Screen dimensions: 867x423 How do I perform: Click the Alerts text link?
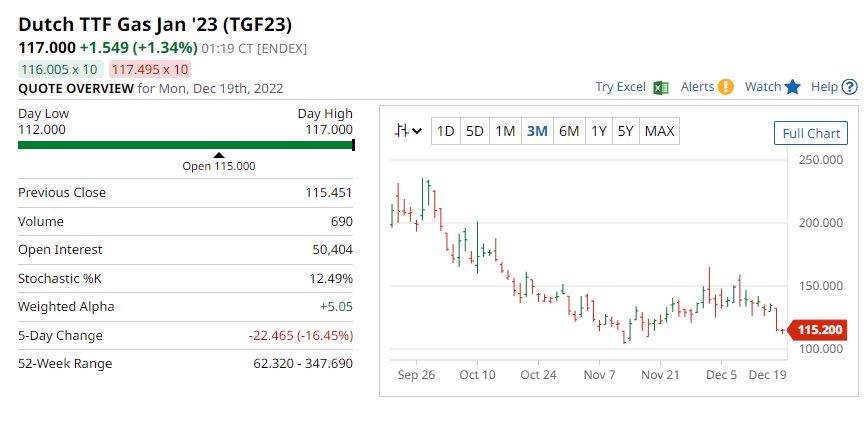pos(697,87)
